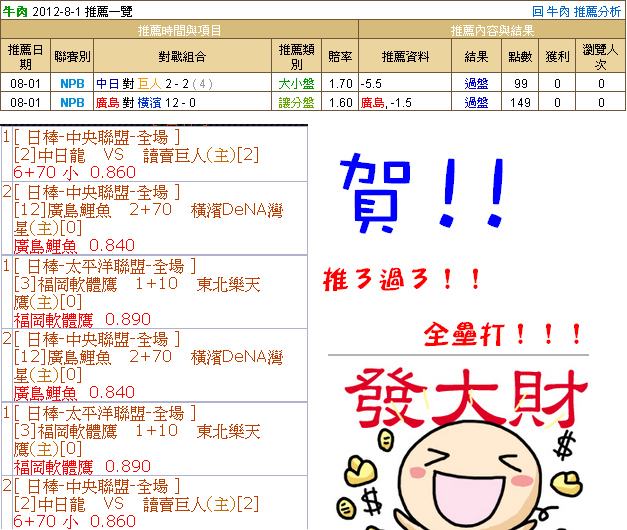The height and width of the screenshot is (530, 627).
Task: Select the 讓分盤 recommendation type cell
Action: point(296,103)
